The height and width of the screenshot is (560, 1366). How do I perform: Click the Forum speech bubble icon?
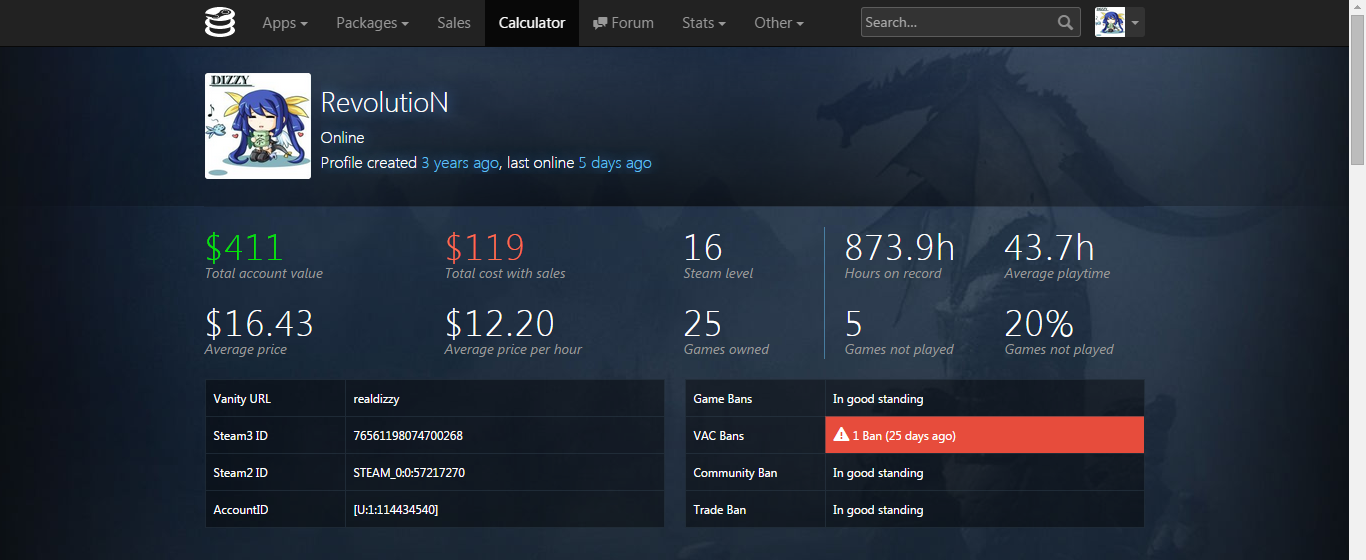tap(600, 22)
